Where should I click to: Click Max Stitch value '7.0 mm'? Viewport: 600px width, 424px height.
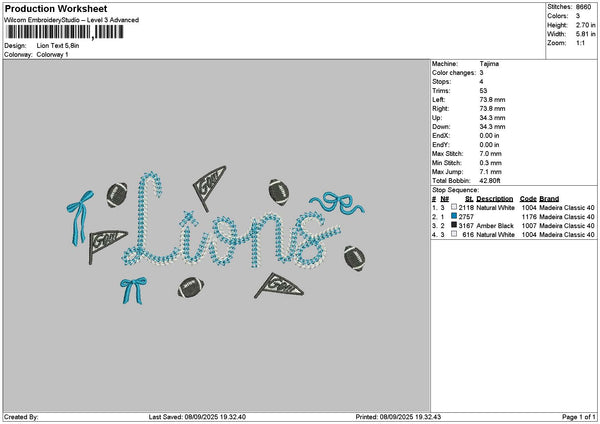490,153
